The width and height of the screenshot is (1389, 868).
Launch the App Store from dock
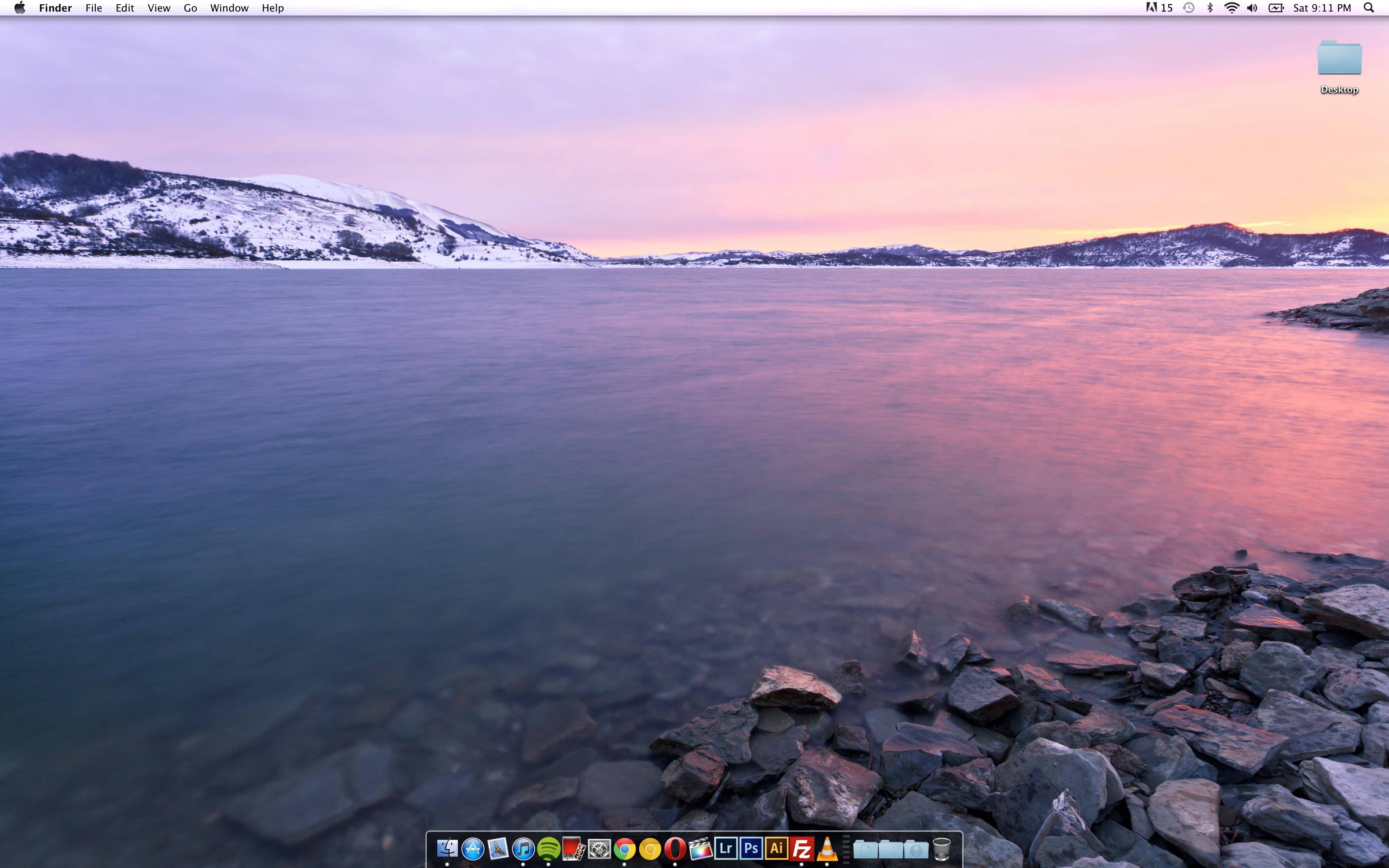coord(472,848)
